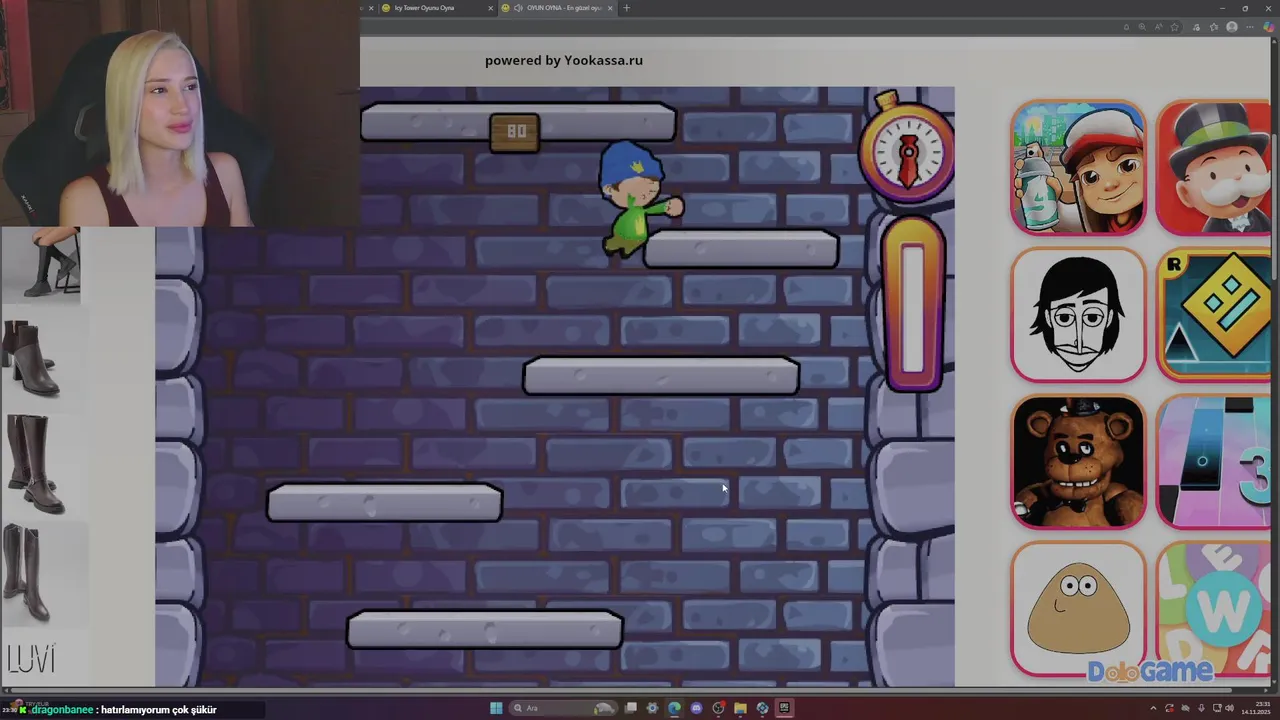Open the Incredibox Sprunki face game icon

coord(1077,315)
